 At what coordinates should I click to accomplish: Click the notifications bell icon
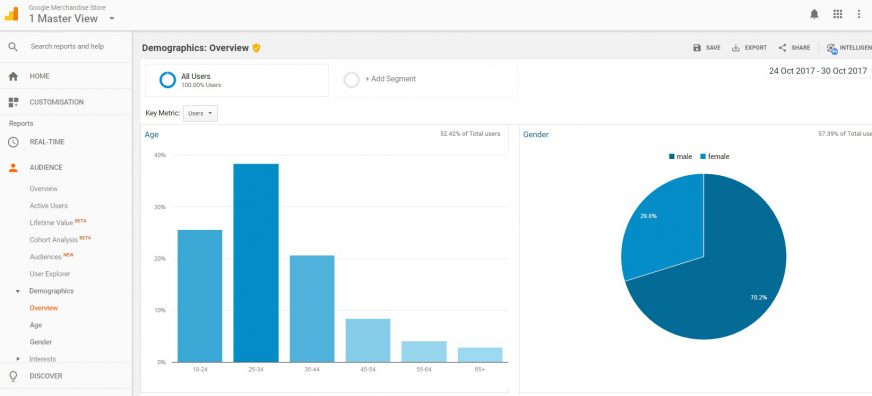[814, 14]
